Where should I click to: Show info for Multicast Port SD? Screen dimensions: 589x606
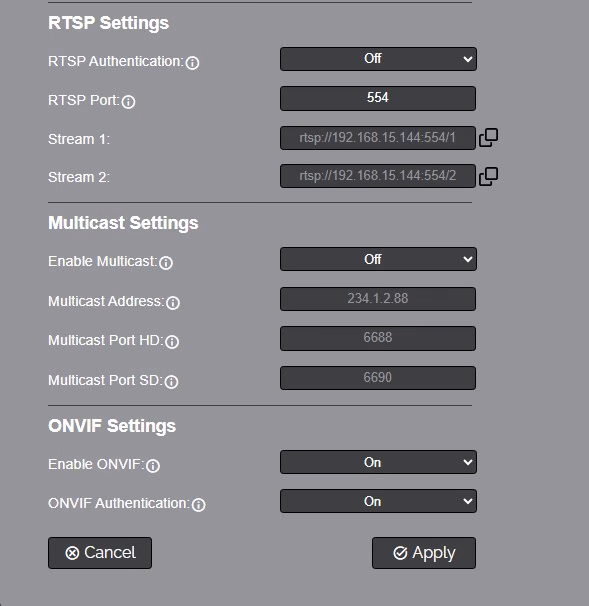pyautogui.click(x=171, y=382)
